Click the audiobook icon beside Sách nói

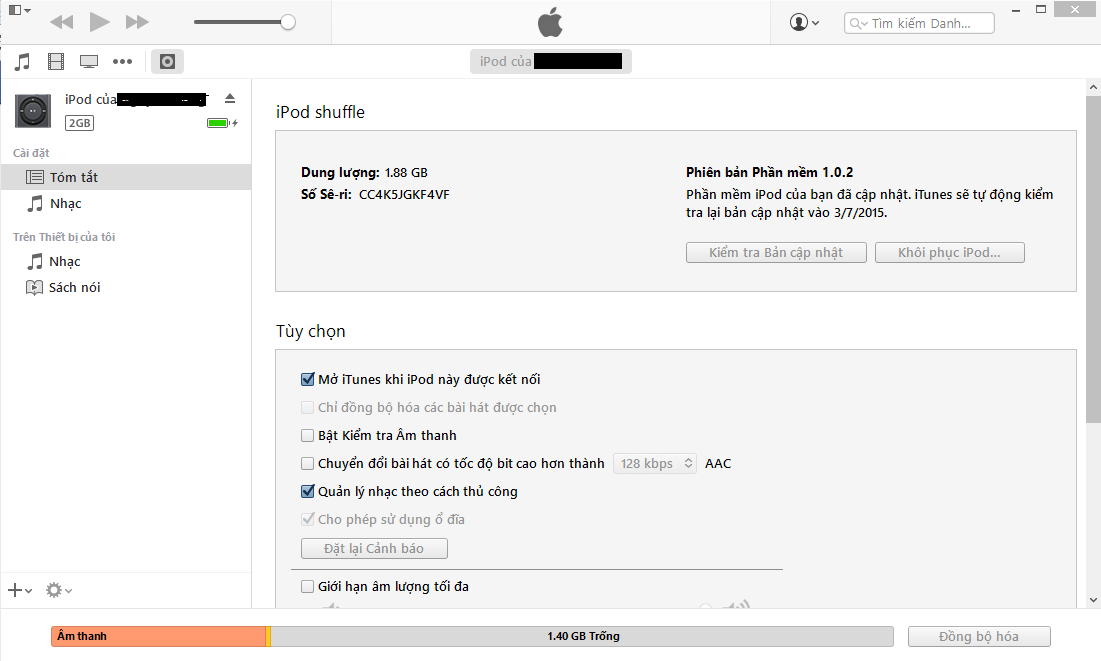[x=34, y=287]
